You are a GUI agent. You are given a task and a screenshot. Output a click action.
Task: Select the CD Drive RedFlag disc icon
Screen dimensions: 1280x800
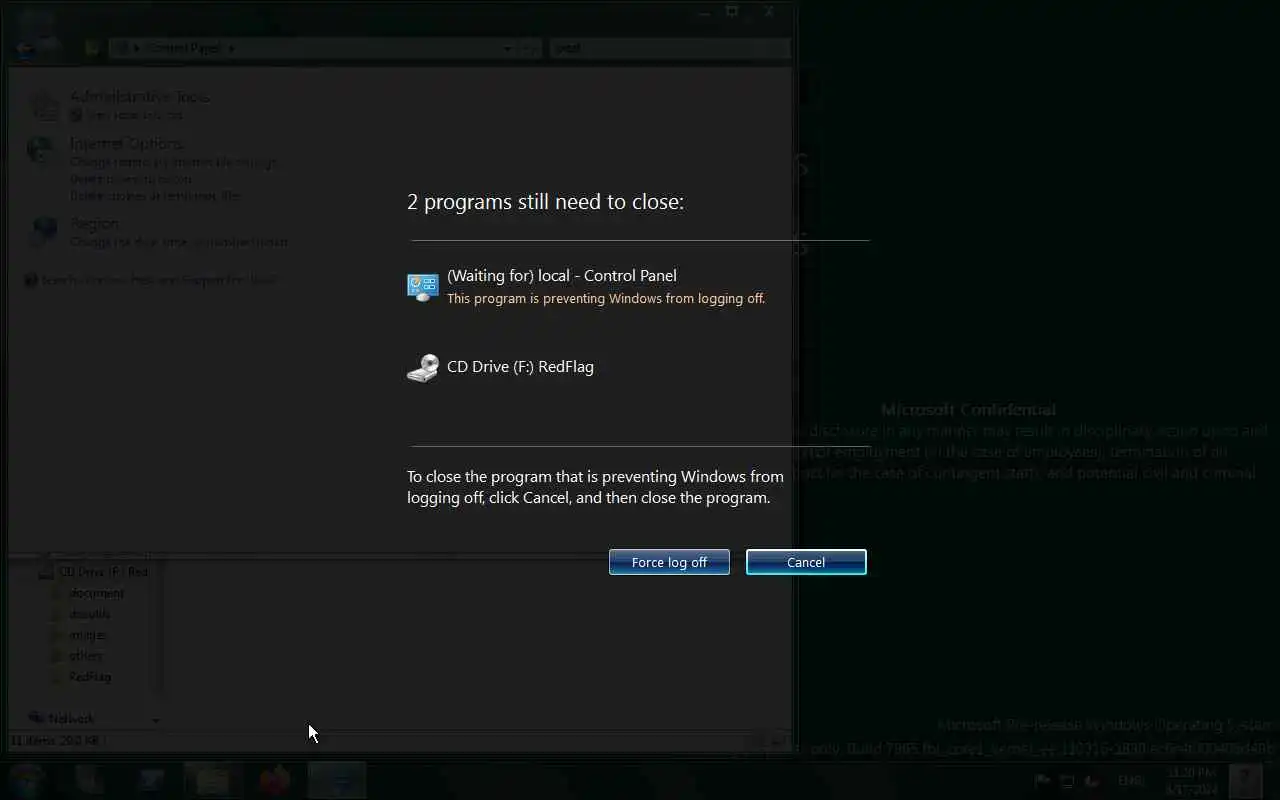pos(423,368)
